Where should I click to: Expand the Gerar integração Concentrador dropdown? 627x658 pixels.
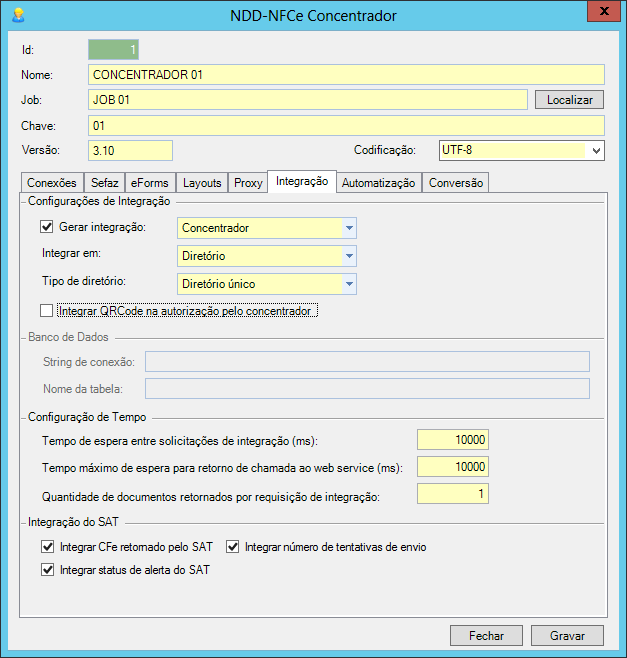(x=349, y=228)
